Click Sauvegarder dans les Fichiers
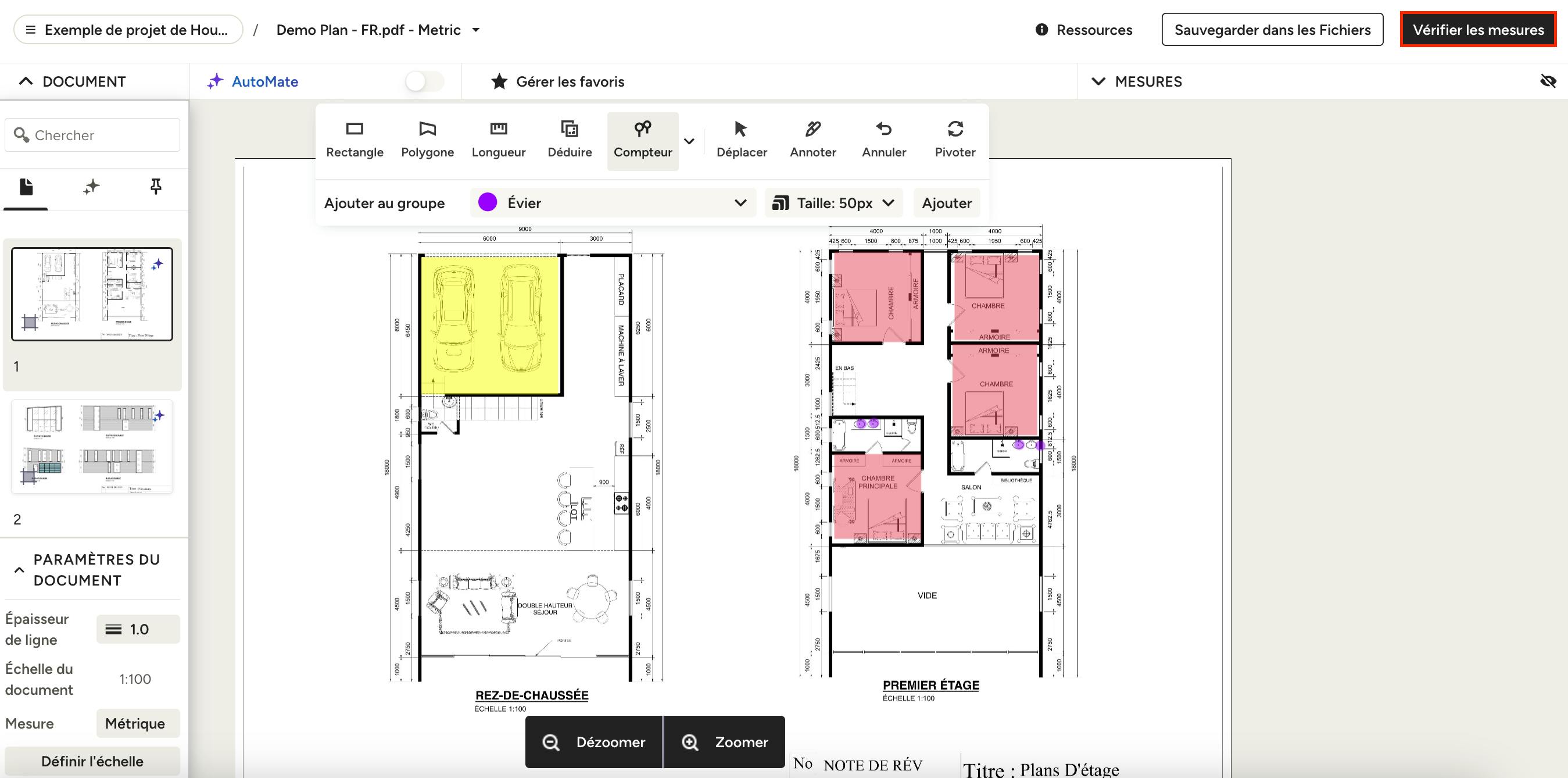The width and height of the screenshot is (1568, 778). pos(1272,29)
